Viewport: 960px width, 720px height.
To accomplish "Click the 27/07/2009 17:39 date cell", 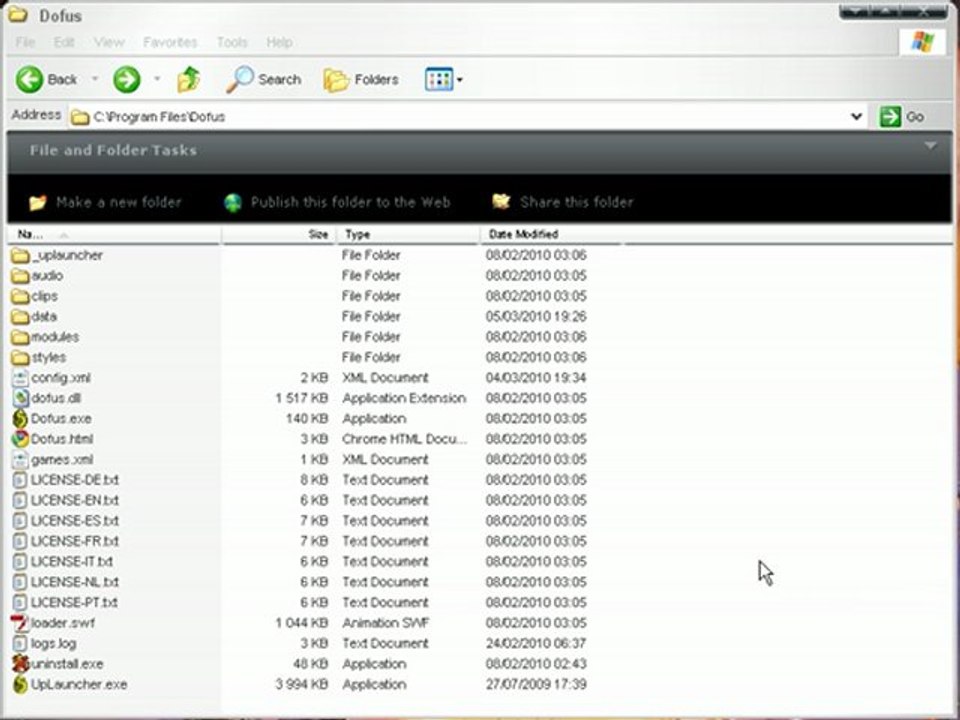I will (x=536, y=684).
